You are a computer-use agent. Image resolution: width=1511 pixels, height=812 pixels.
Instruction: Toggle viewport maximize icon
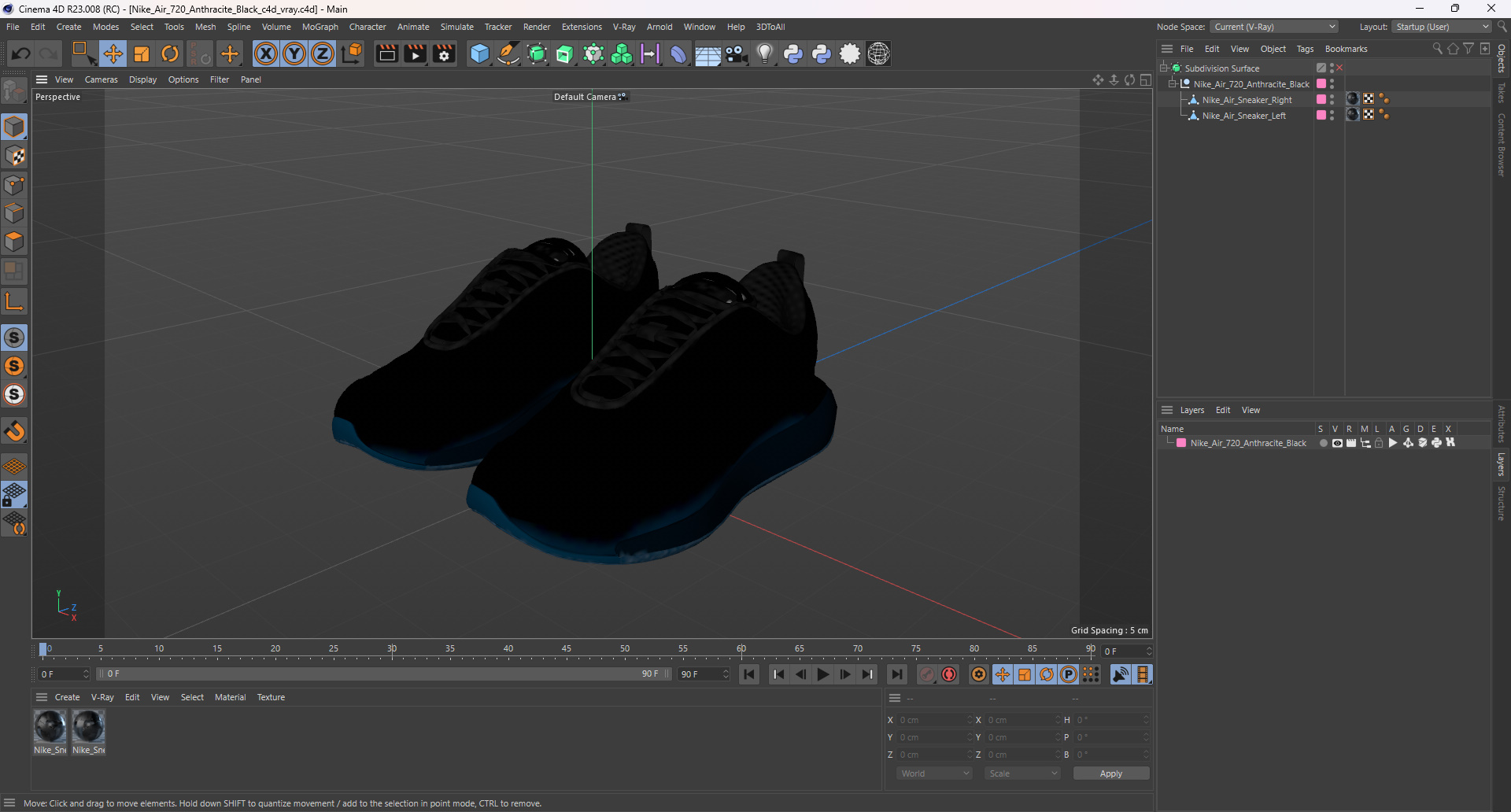(1146, 79)
